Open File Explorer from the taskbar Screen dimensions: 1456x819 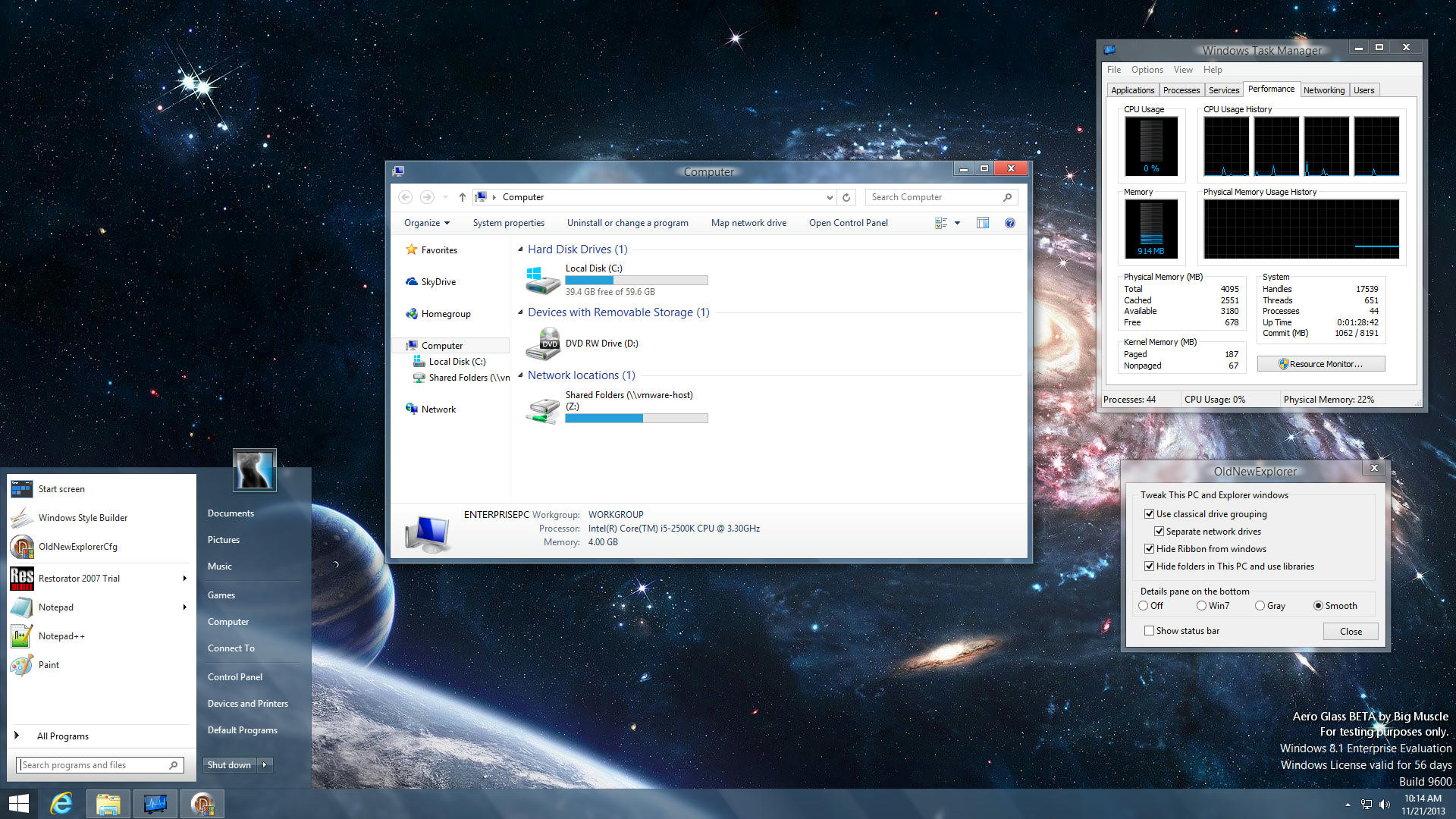[x=108, y=804]
